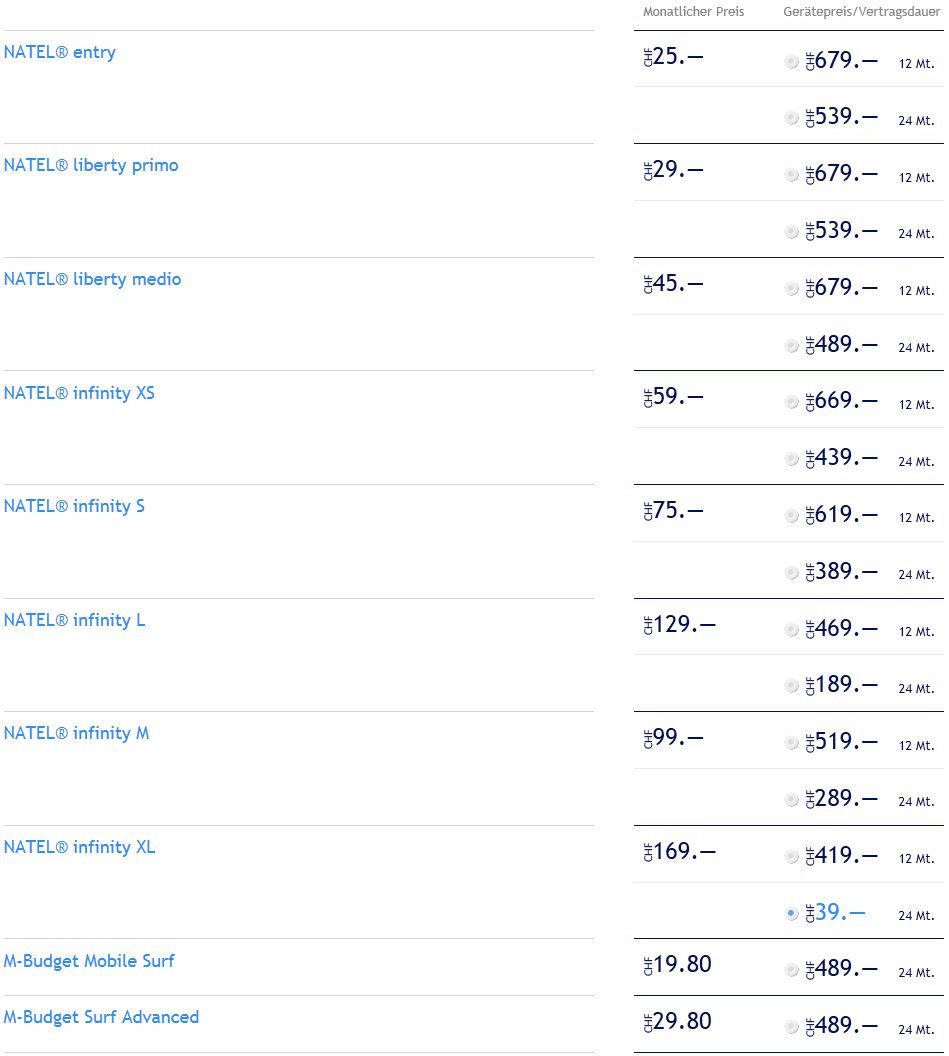Select NATEL entry 12 Mt. for CHF 679
949x1056 pixels.
(792, 62)
